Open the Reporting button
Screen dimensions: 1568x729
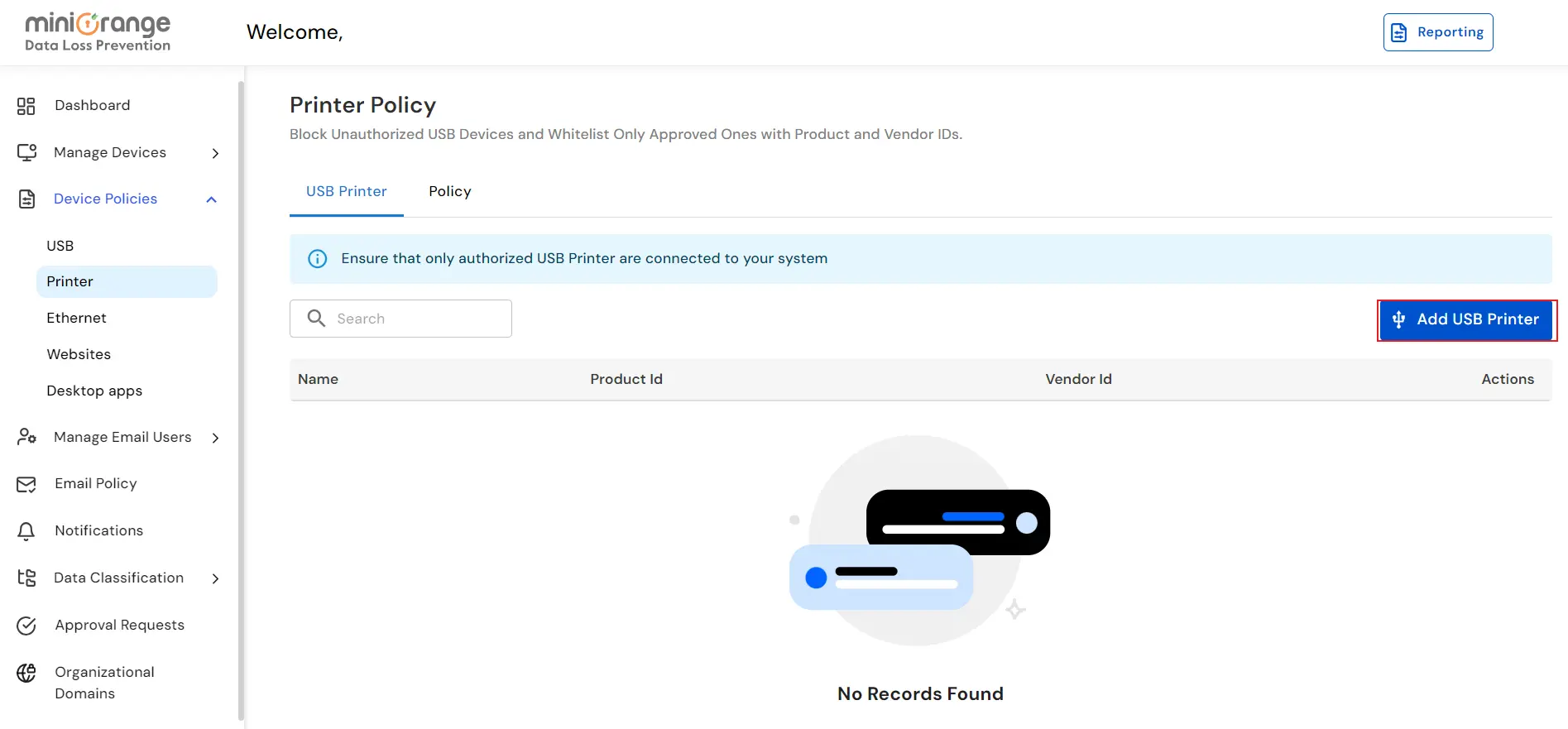[1437, 32]
